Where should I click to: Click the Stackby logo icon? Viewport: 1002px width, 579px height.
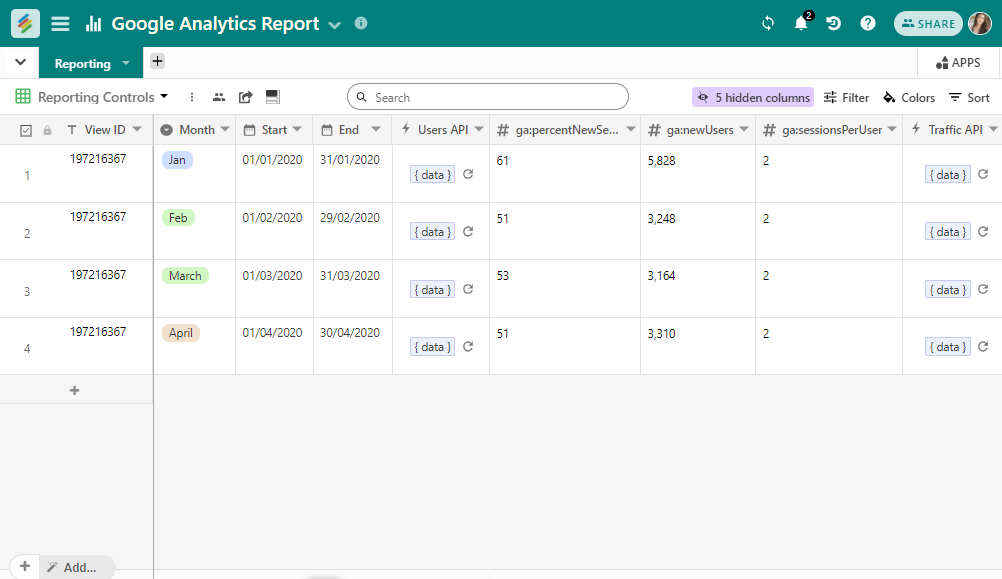[25, 24]
